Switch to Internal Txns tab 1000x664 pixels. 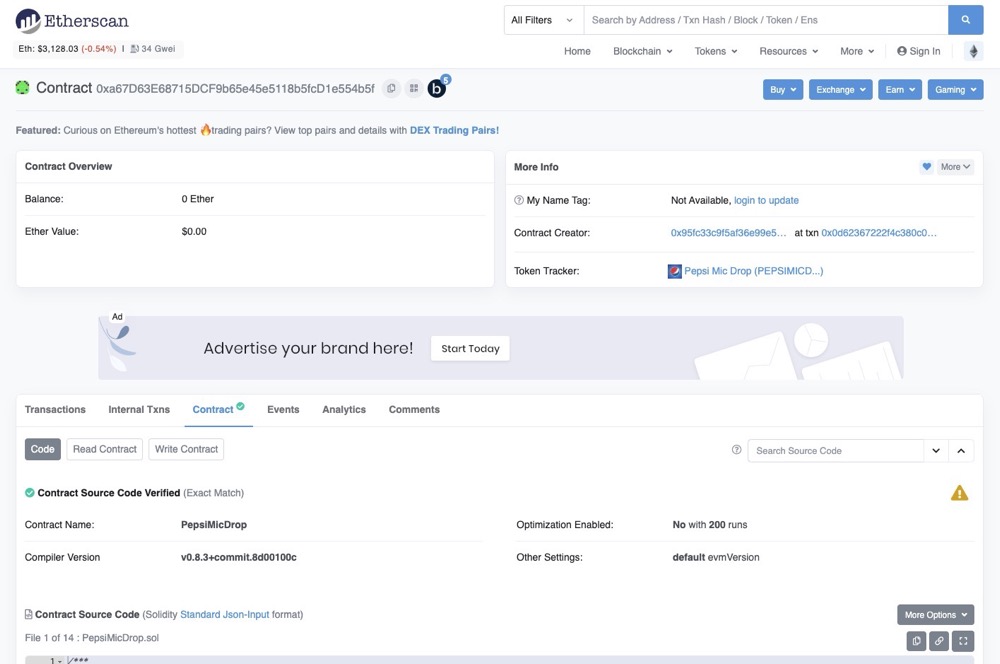click(x=139, y=409)
